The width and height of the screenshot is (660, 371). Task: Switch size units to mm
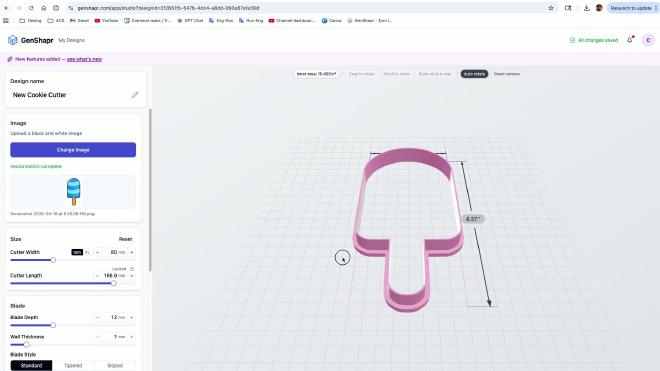[x=77, y=252]
